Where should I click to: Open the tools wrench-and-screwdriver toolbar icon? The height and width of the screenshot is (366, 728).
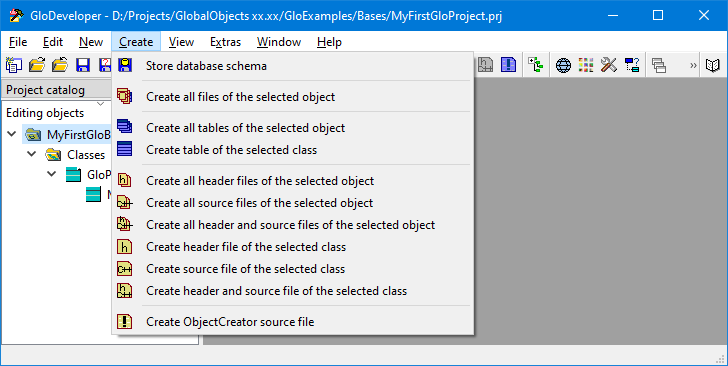coord(609,65)
